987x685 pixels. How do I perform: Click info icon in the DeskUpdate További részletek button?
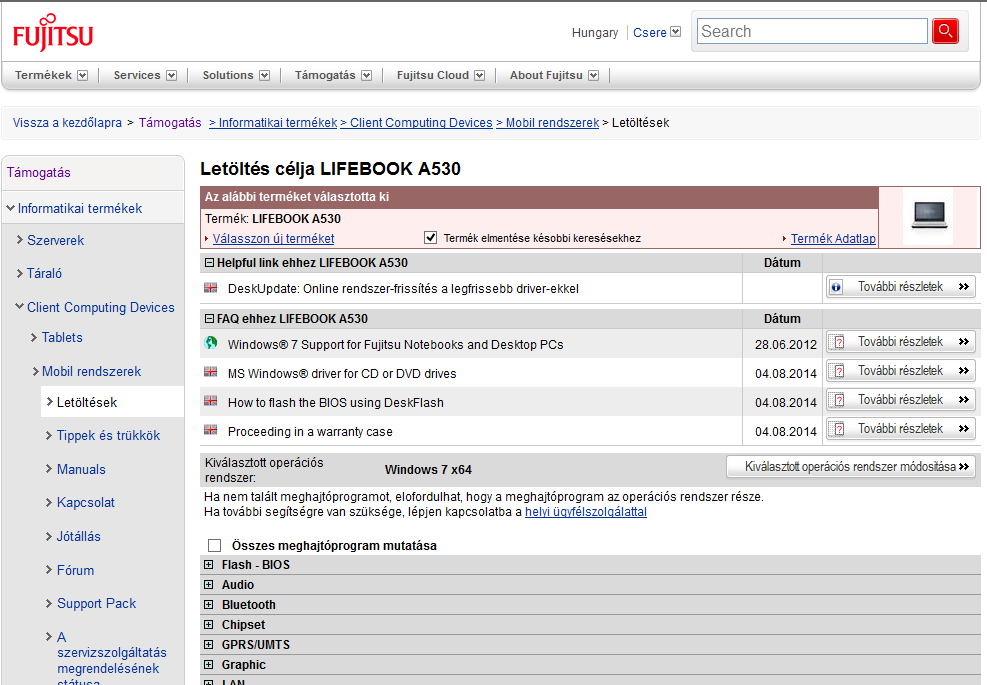[836, 287]
